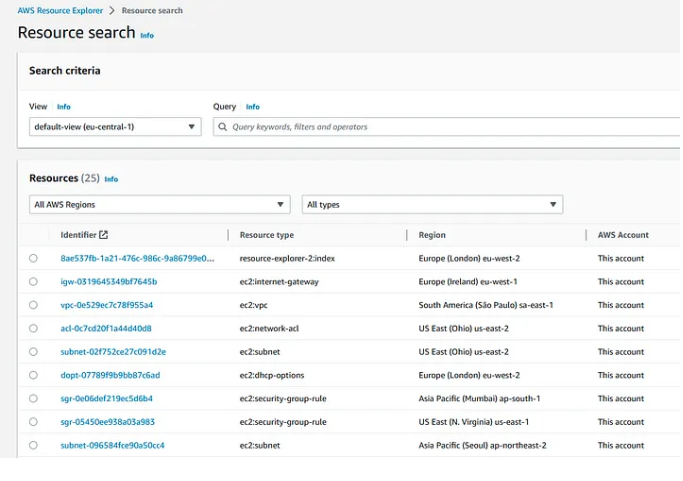Select radio for subnet-096584fce90a50cc4 row
Screen dimensions: 683x481
pyautogui.click(x=33, y=445)
